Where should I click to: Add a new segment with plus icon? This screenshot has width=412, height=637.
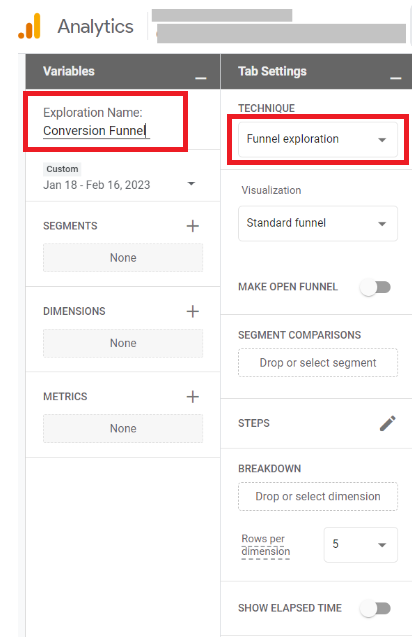pos(193,226)
